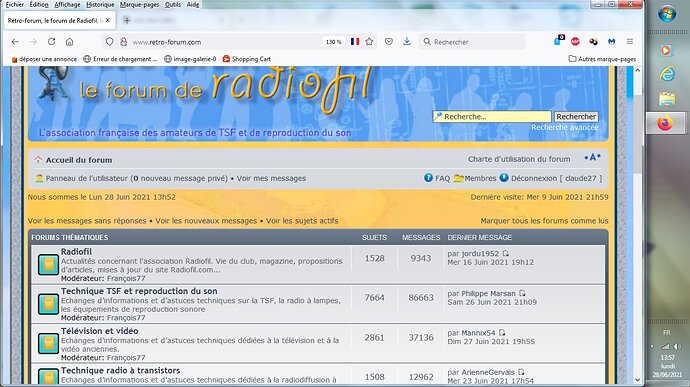Click the forum Rechercher button
Screen dimensions: 690x387
click(x=576, y=117)
